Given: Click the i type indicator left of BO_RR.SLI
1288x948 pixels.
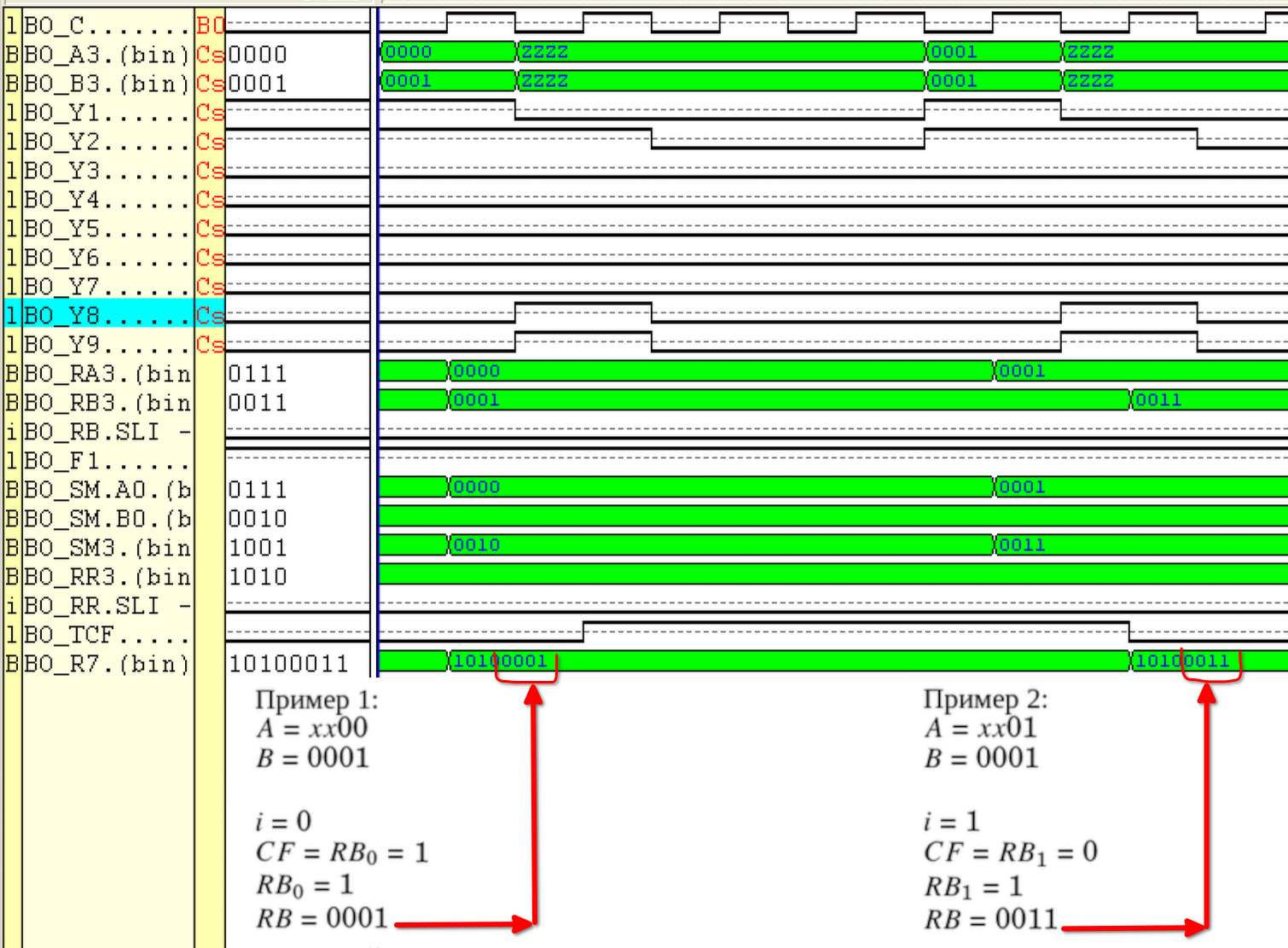Looking at the screenshot, I should [x=12, y=606].
